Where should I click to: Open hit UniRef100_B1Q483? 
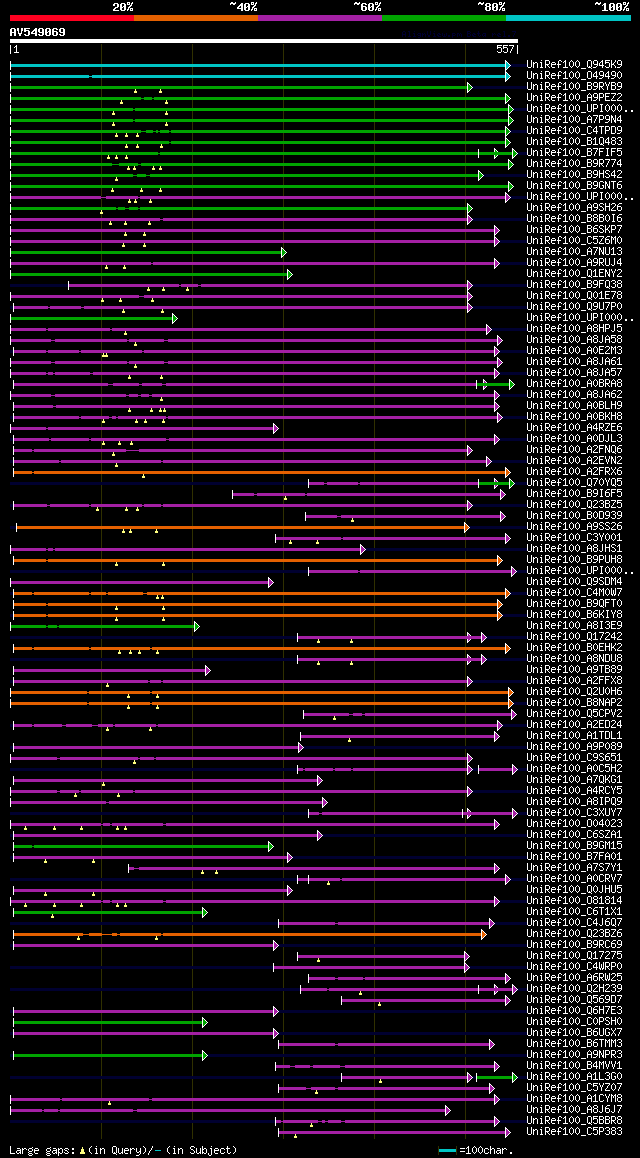(574, 141)
